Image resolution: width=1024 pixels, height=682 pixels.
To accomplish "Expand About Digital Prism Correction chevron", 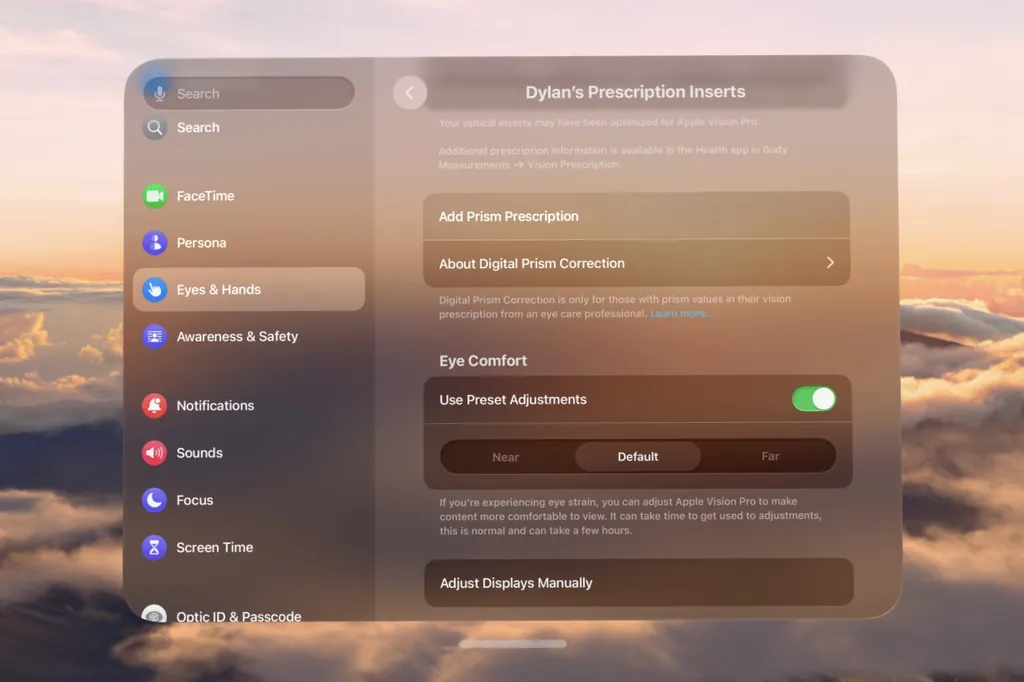I will (830, 263).
